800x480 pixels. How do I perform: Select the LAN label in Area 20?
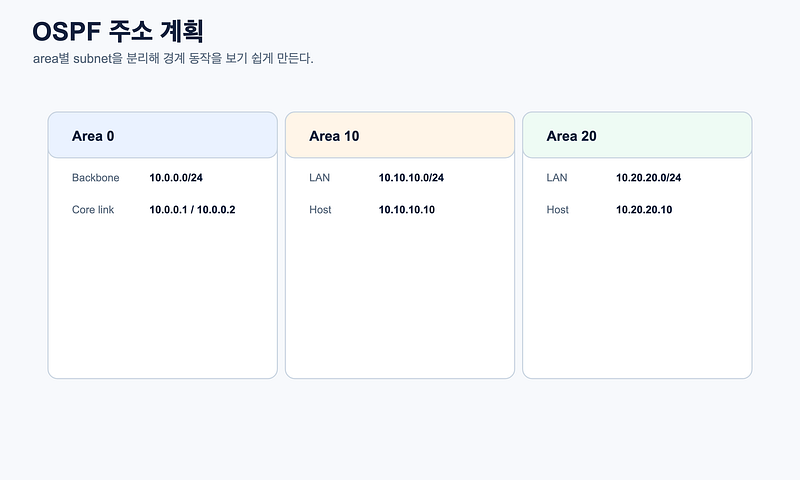pos(557,178)
